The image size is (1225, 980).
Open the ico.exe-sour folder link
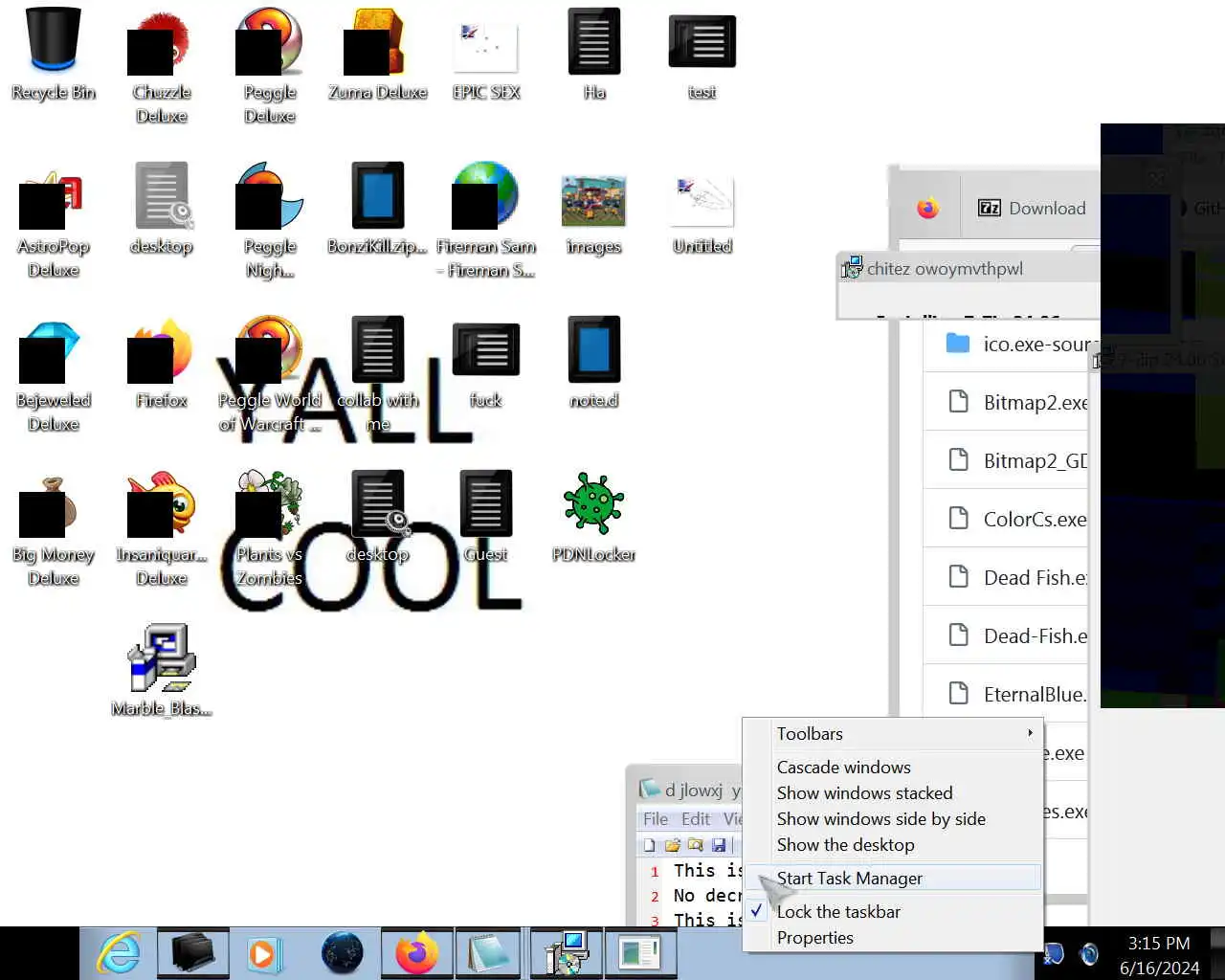point(1036,344)
